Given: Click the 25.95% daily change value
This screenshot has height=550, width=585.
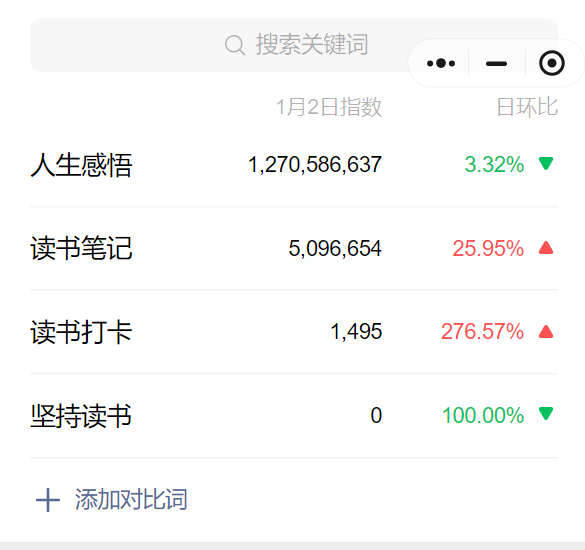Looking at the screenshot, I should click(488, 248).
